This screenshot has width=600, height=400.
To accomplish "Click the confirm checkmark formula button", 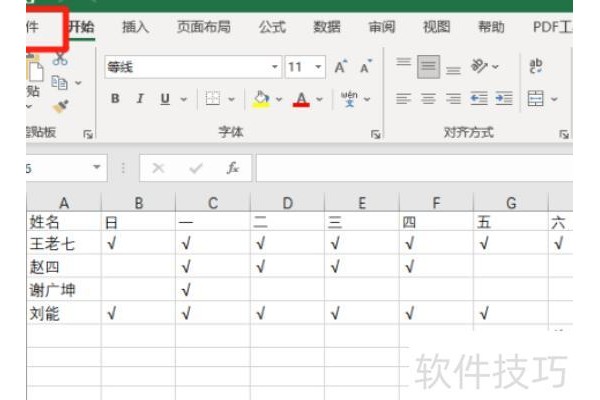I will click(x=196, y=168).
